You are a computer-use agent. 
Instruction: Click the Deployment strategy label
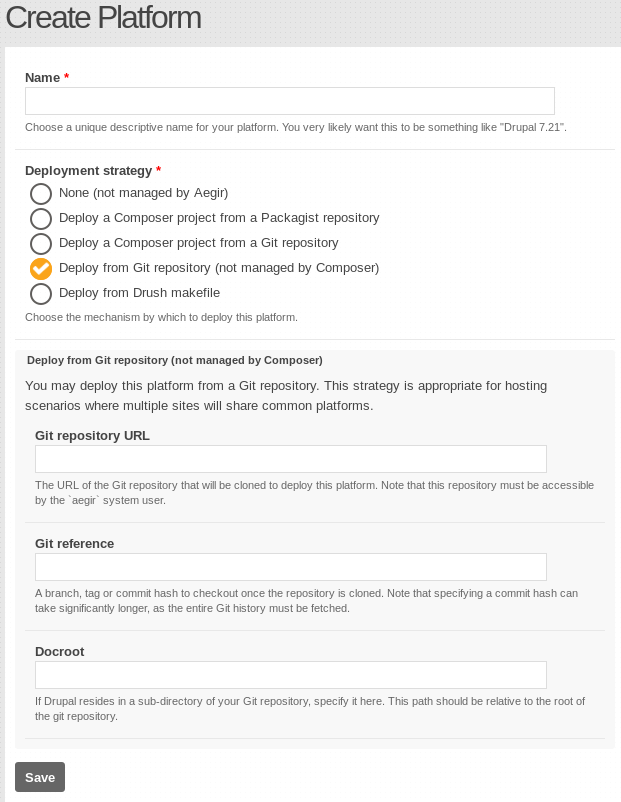(88, 171)
